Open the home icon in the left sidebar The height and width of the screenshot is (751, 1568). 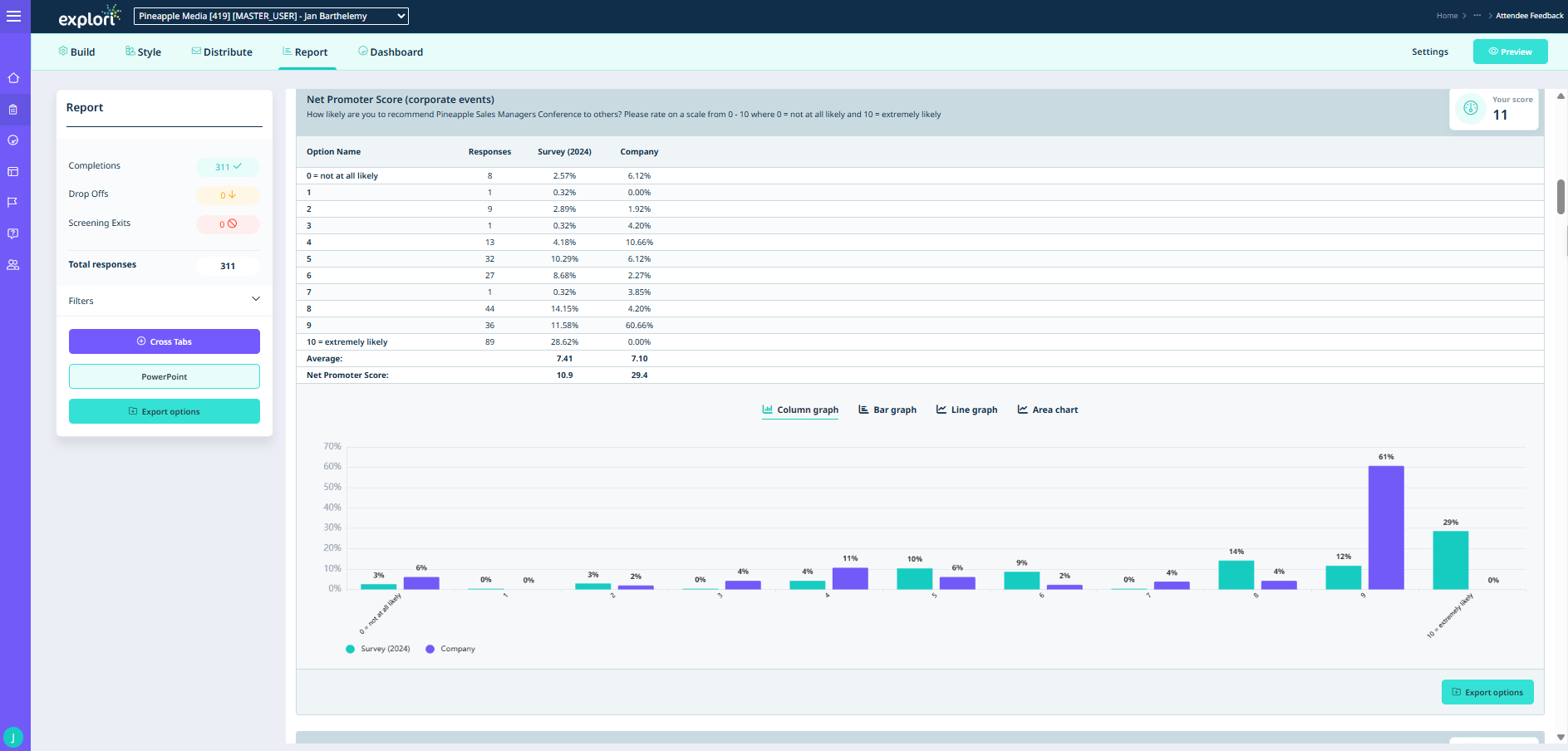coord(13,78)
